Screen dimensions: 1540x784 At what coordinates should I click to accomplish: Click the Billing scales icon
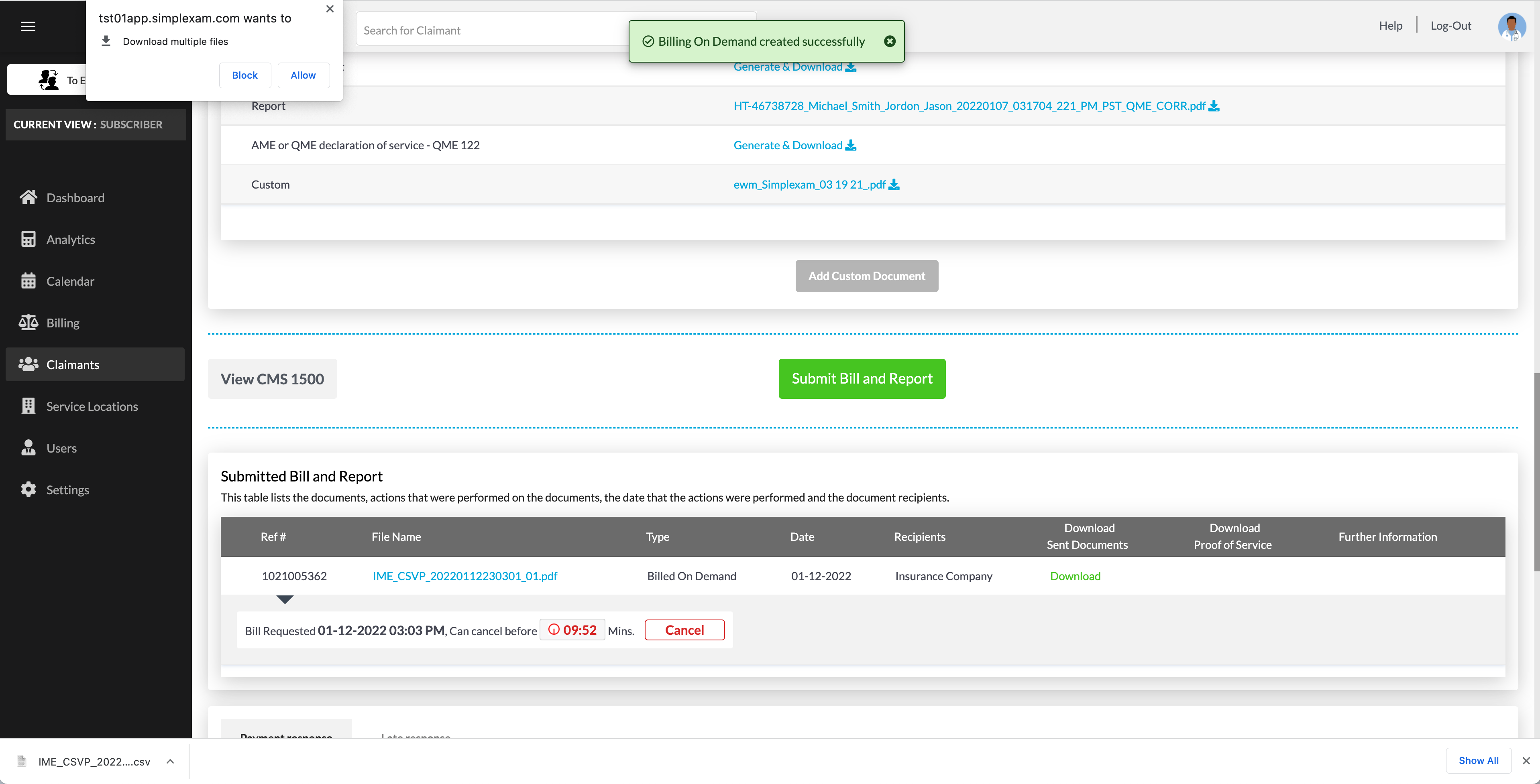(x=28, y=323)
